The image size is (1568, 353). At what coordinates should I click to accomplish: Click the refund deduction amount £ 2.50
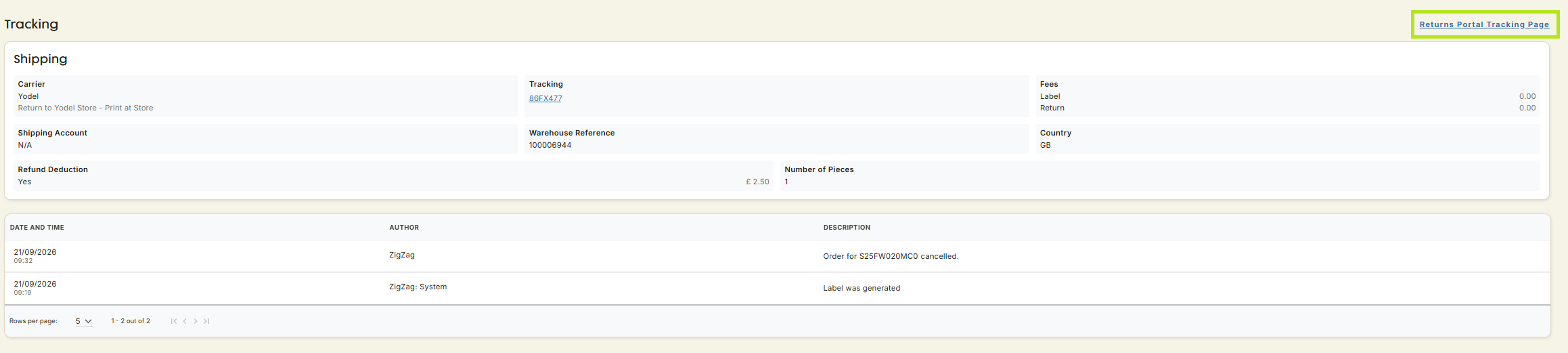point(757,182)
